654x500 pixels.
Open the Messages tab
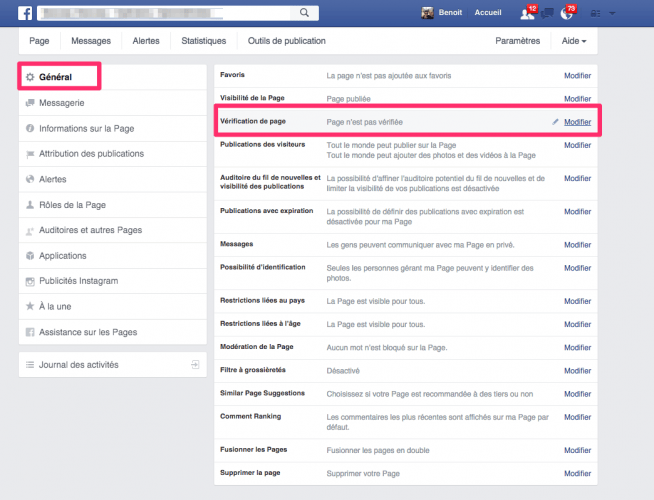pos(91,41)
